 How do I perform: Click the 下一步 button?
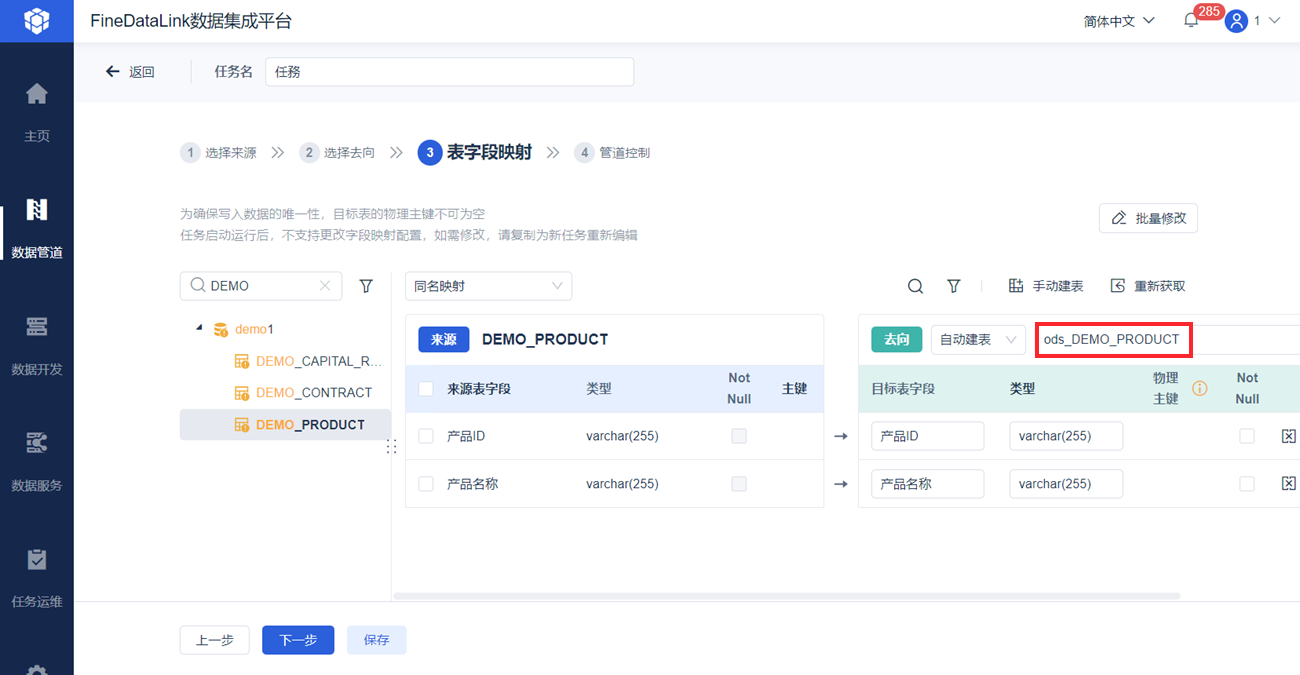tap(298, 640)
